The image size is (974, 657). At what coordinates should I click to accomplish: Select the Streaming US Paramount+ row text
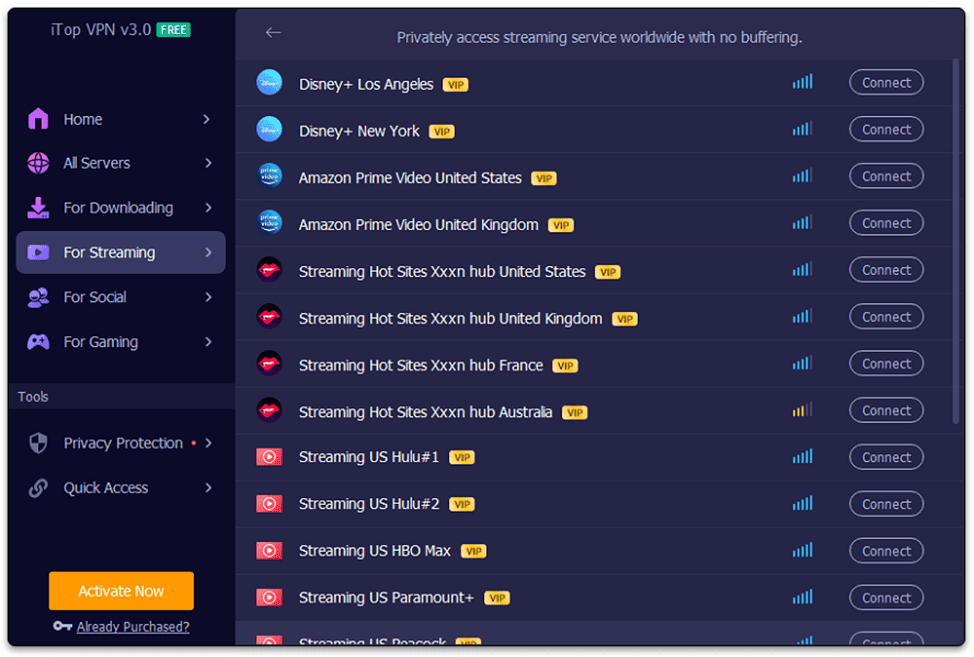[386, 597]
